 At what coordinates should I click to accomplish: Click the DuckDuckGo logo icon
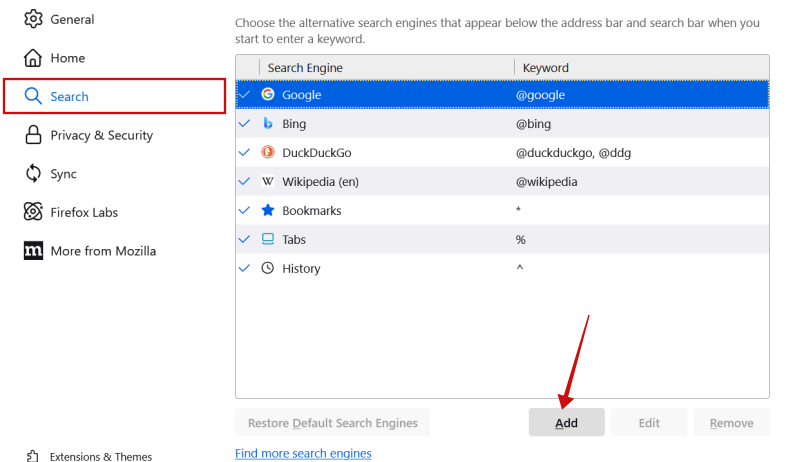pyautogui.click(x=268, y=152)
